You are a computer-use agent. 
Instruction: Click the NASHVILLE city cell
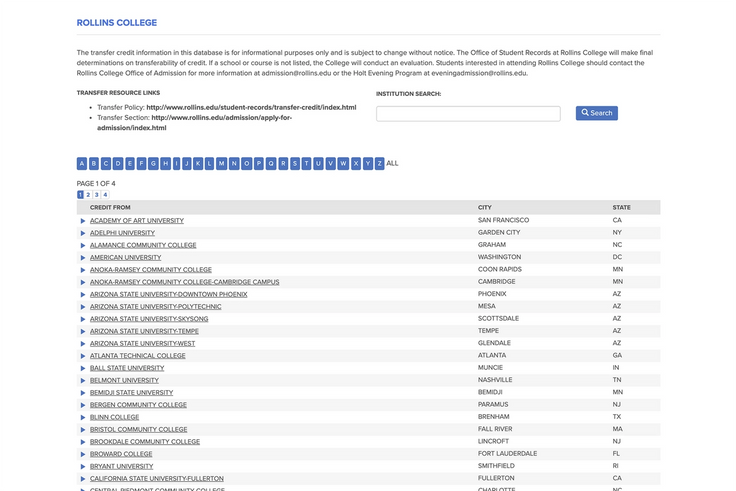(495, 380)
